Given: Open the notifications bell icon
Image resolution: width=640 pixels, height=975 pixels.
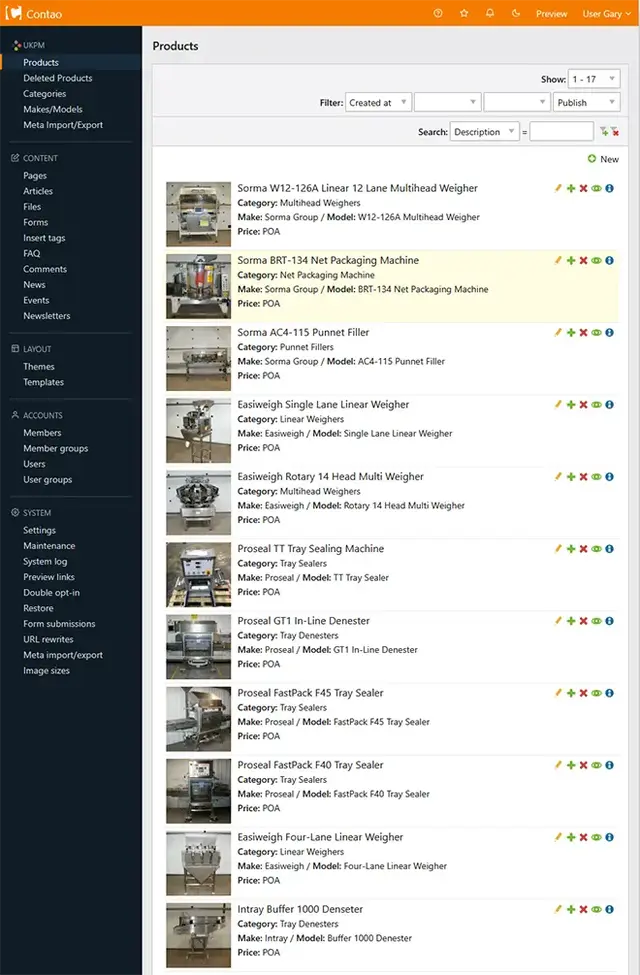Looking at the screenshot, I should pyautogui.click(x=490, y=13).
